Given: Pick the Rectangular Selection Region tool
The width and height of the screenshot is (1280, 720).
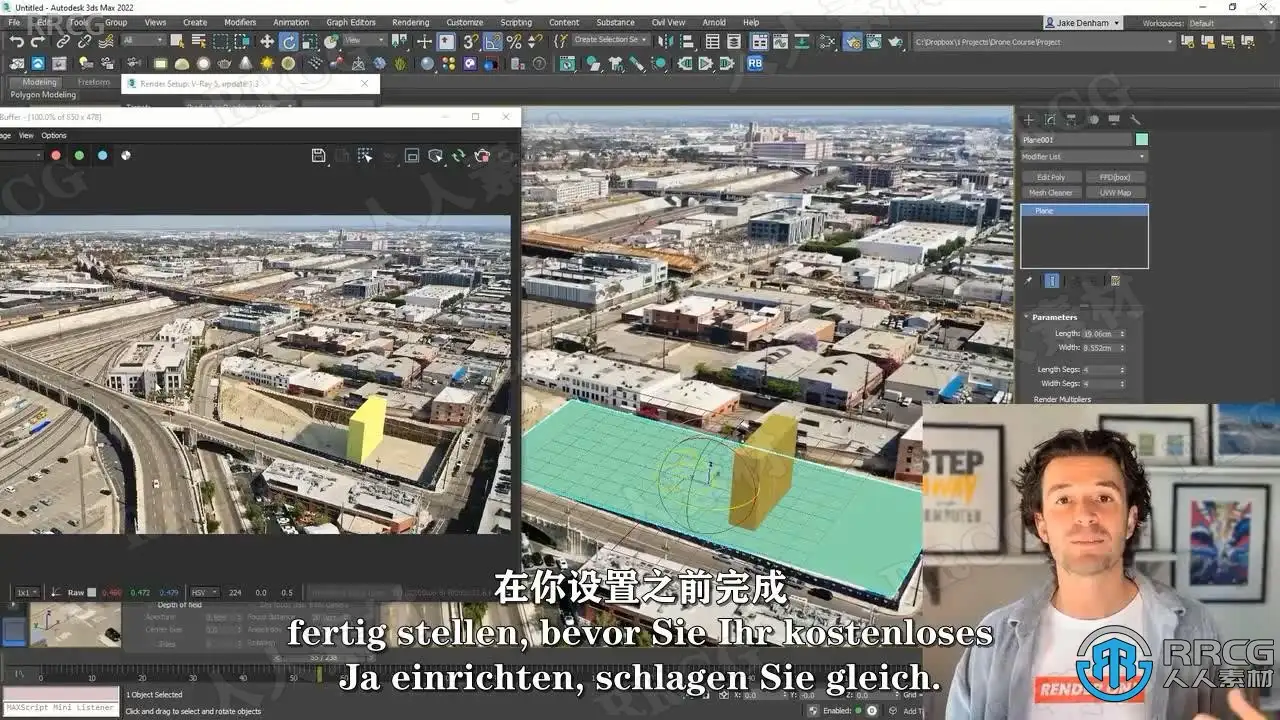Looking at the screenshot, I should coord(220,42).
